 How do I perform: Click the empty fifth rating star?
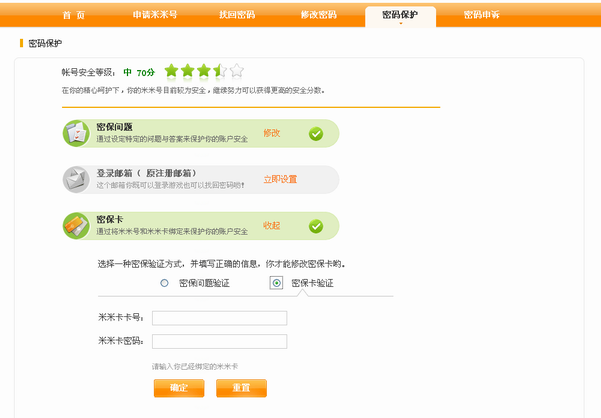[x=236, y=71]
